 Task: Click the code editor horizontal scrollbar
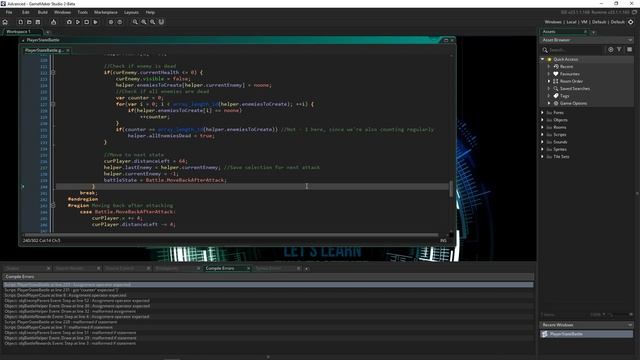pyautogui.click(x=231, y=235)
